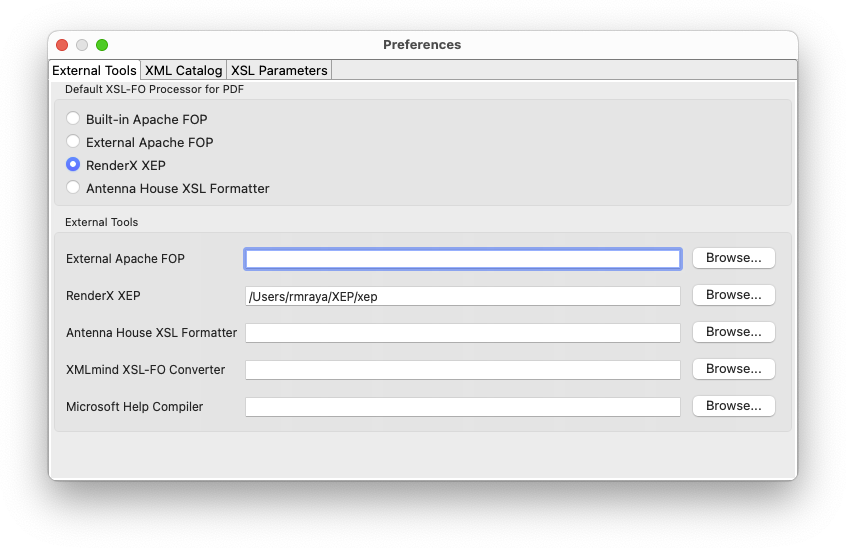Click the 'External Tools' section heading
Viewport: 846px width, 548px height.
point(101,222)
